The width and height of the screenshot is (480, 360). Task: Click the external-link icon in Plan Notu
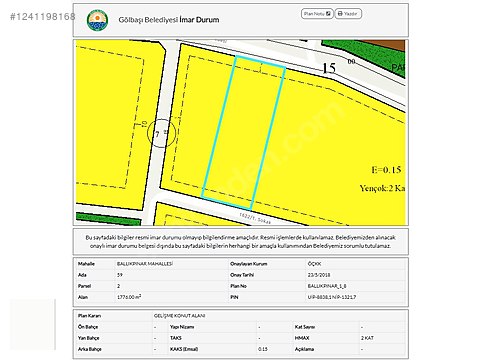(328, 14)
